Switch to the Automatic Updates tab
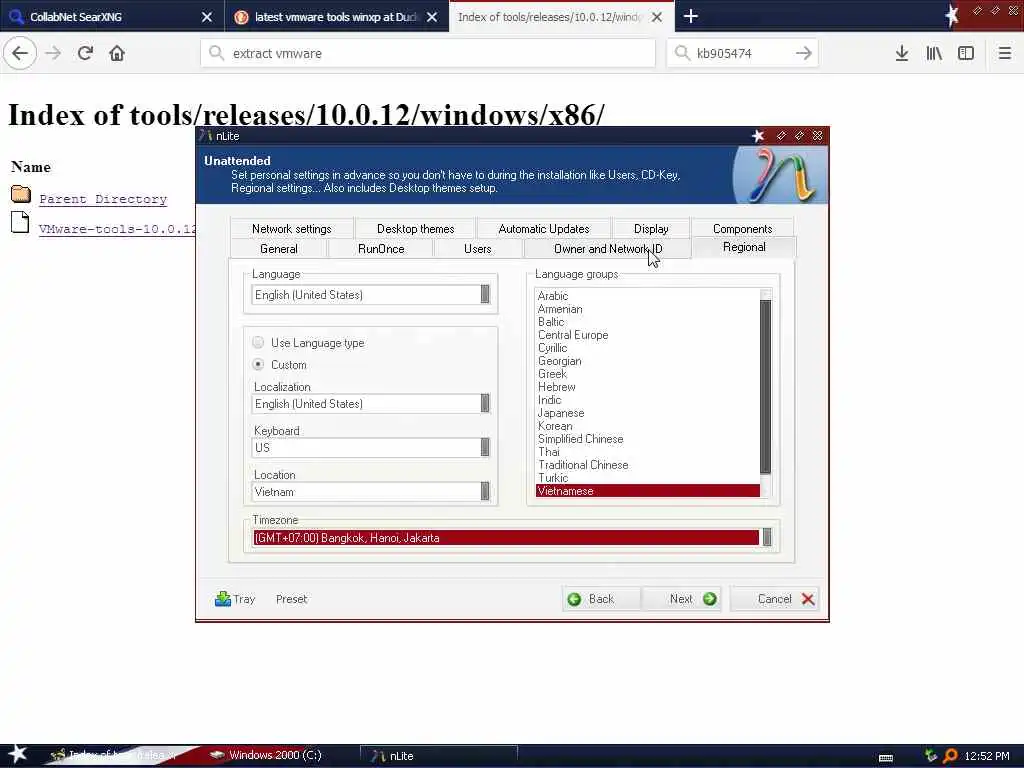 coord(543,229)
